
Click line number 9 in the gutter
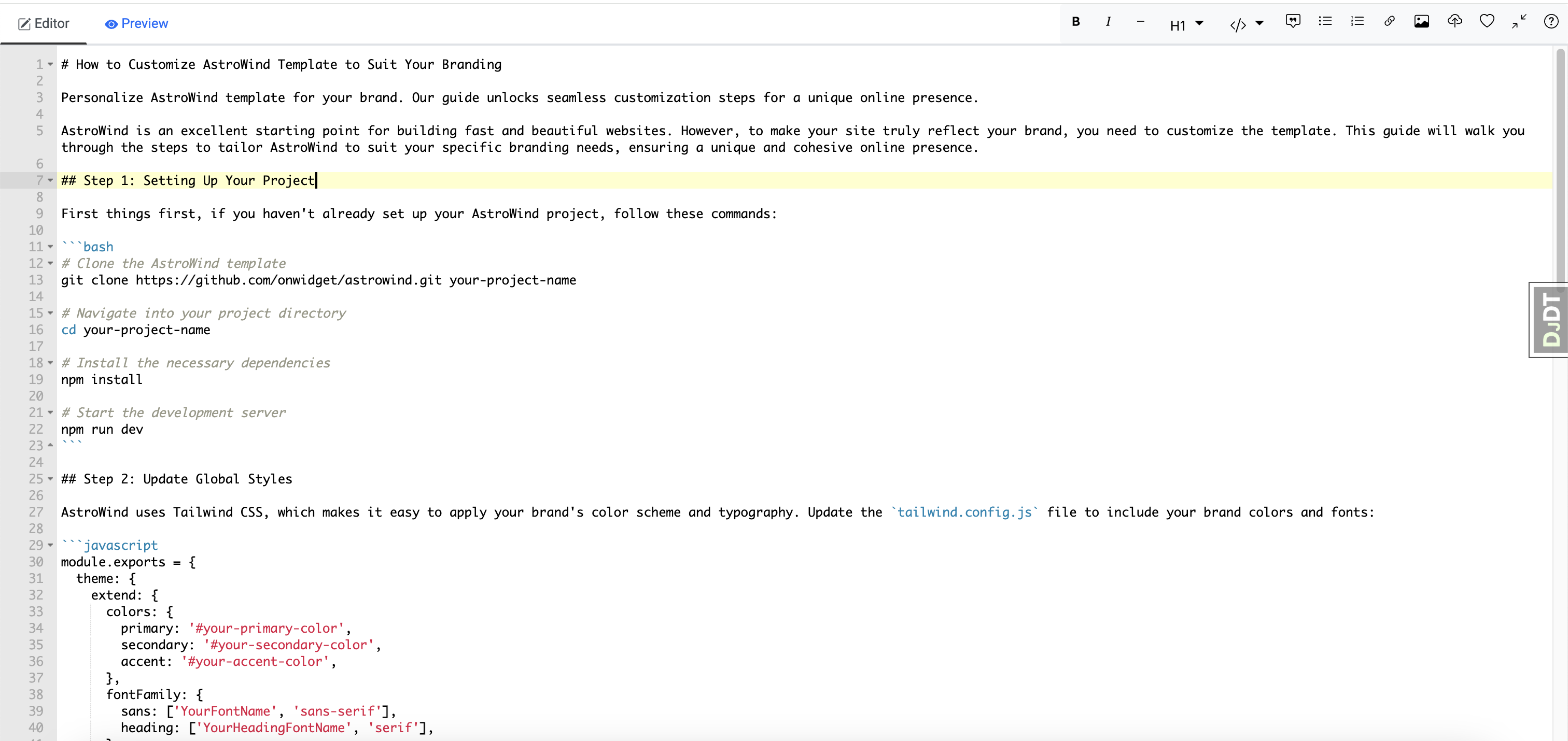point(39,214)
